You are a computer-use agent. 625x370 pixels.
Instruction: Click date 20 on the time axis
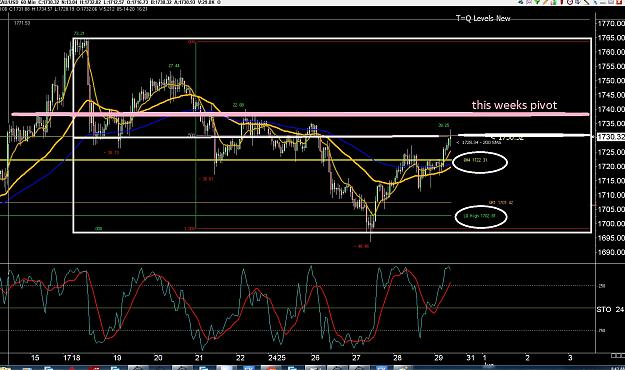158,358
